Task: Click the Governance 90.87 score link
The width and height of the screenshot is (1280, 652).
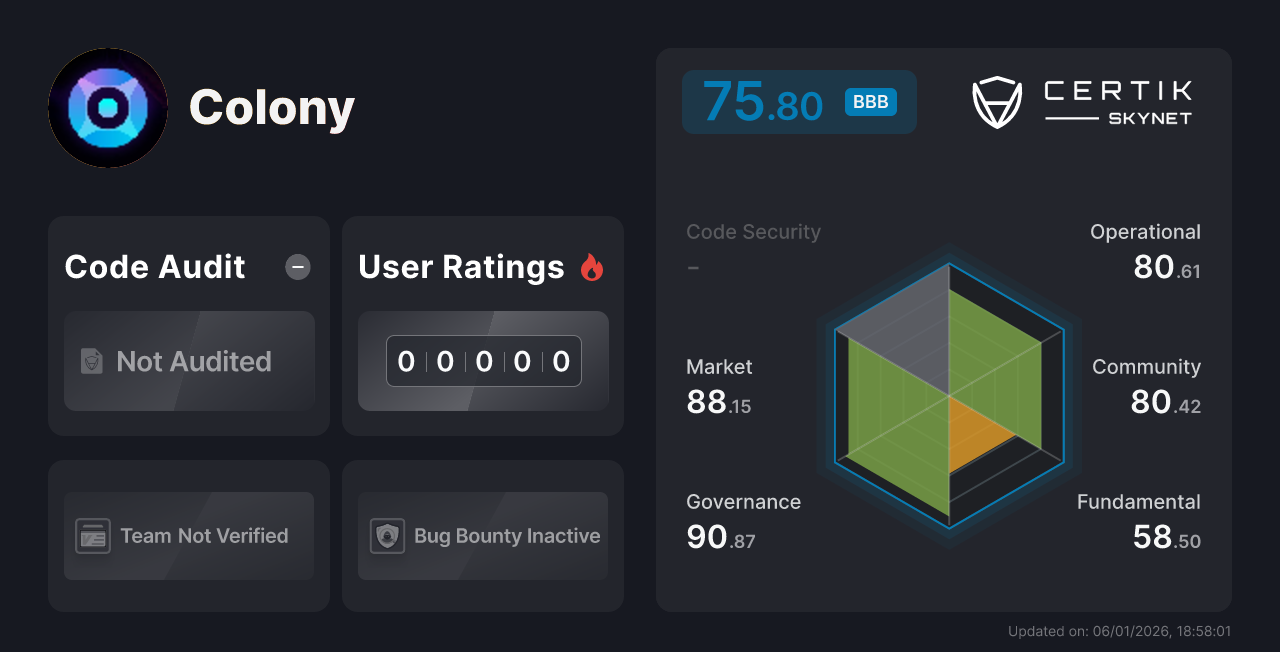Action: click(x=743, y=521)
